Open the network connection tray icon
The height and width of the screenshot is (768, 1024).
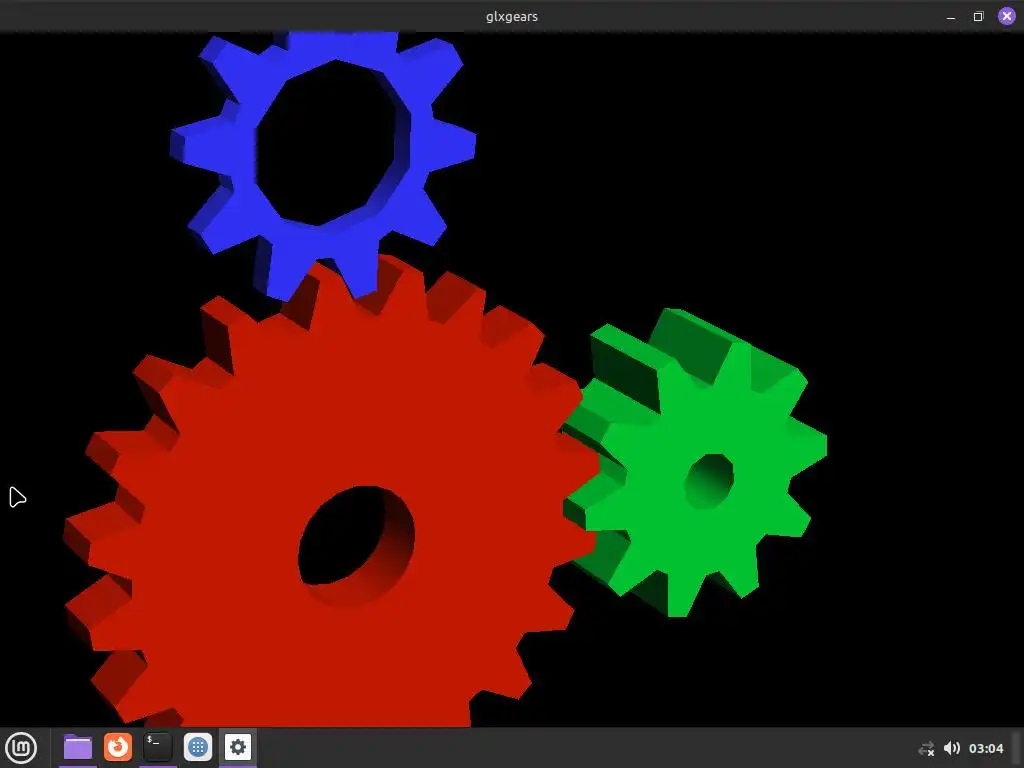(x=926, y=748)
